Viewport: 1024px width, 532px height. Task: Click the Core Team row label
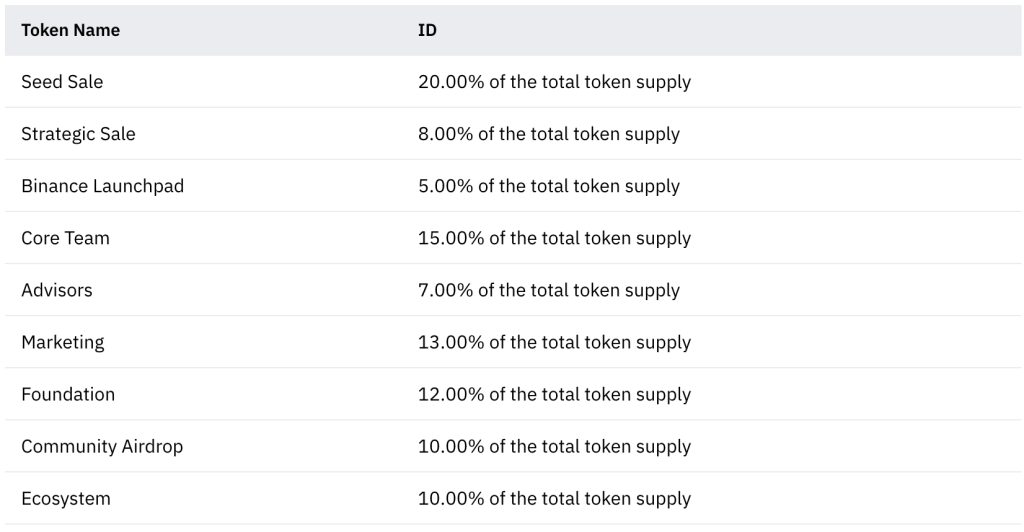pyautogui.click(x=65, y=238)
